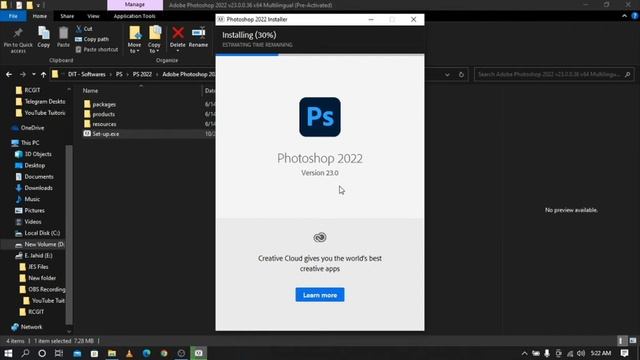The height and width of the screenshot is (360, 640).
Task: Switch to large icons view layout
Action: tap(632, 340)
